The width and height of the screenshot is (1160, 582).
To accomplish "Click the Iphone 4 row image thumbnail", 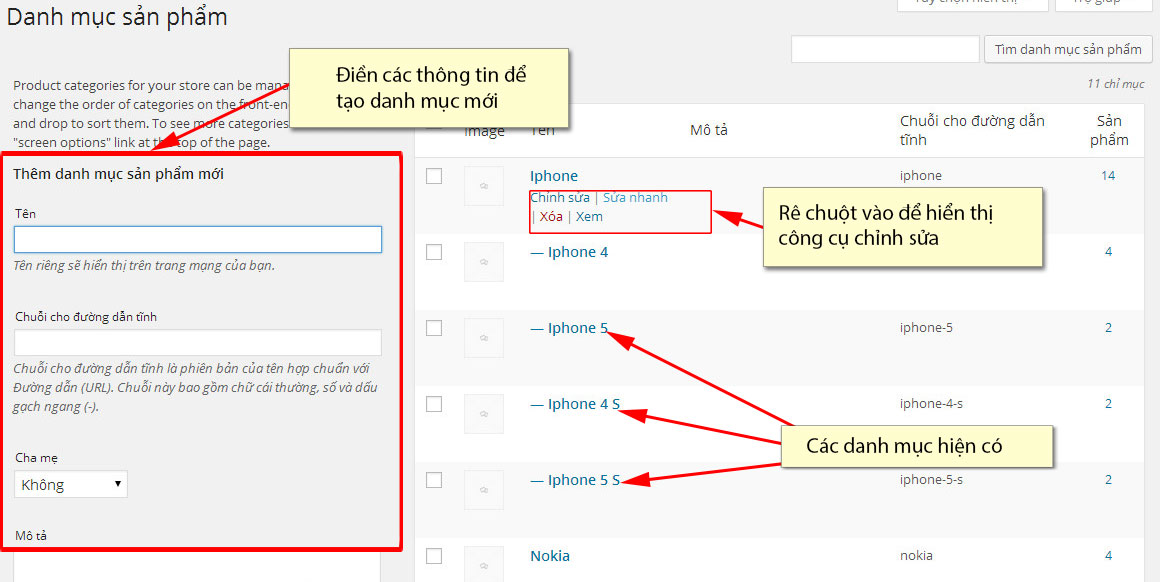I will [x=484, y=262].
